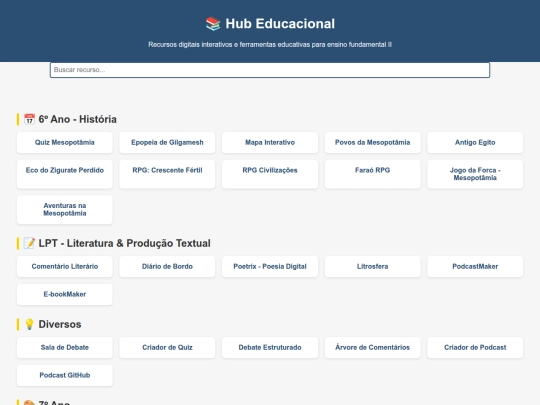Launch Poetrix - Poesia Digital
This screenshot has width=540, height=405.
270,267
